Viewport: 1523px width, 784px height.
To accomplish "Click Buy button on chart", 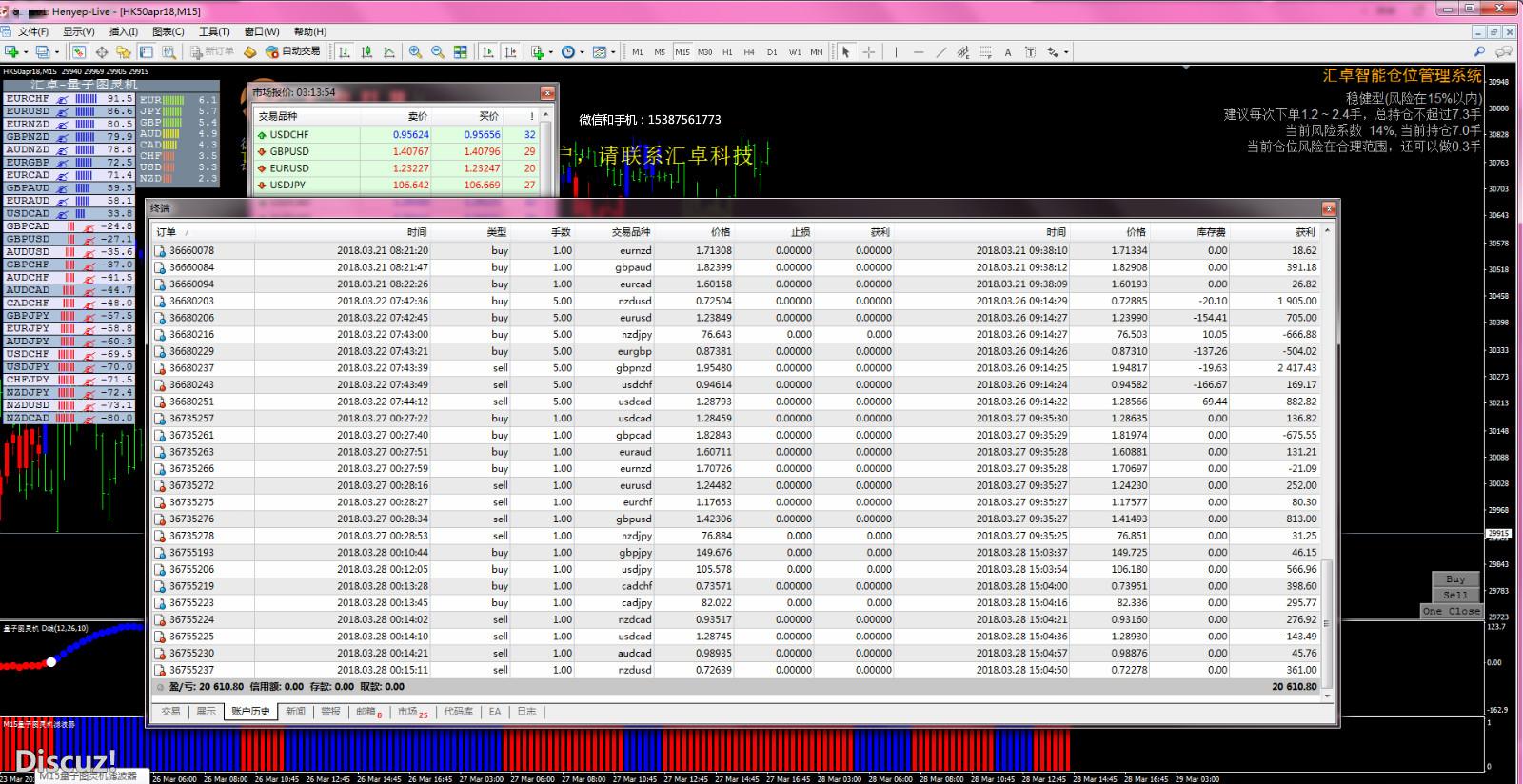I will tap(1455, 578).
